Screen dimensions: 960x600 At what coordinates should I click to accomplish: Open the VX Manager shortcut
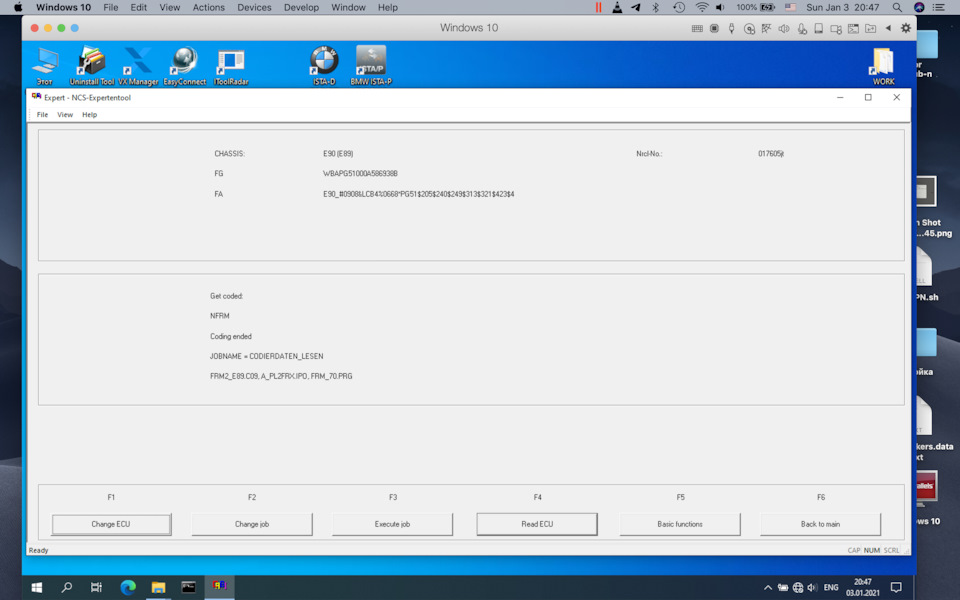138,65
